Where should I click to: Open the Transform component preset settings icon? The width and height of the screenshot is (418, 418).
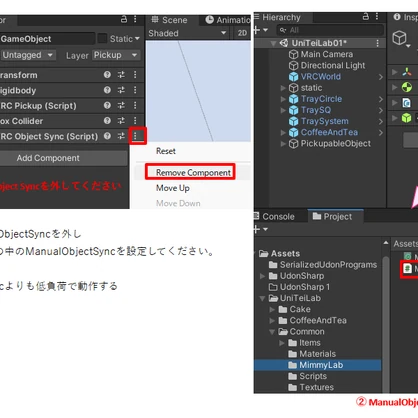click(121, 75)
